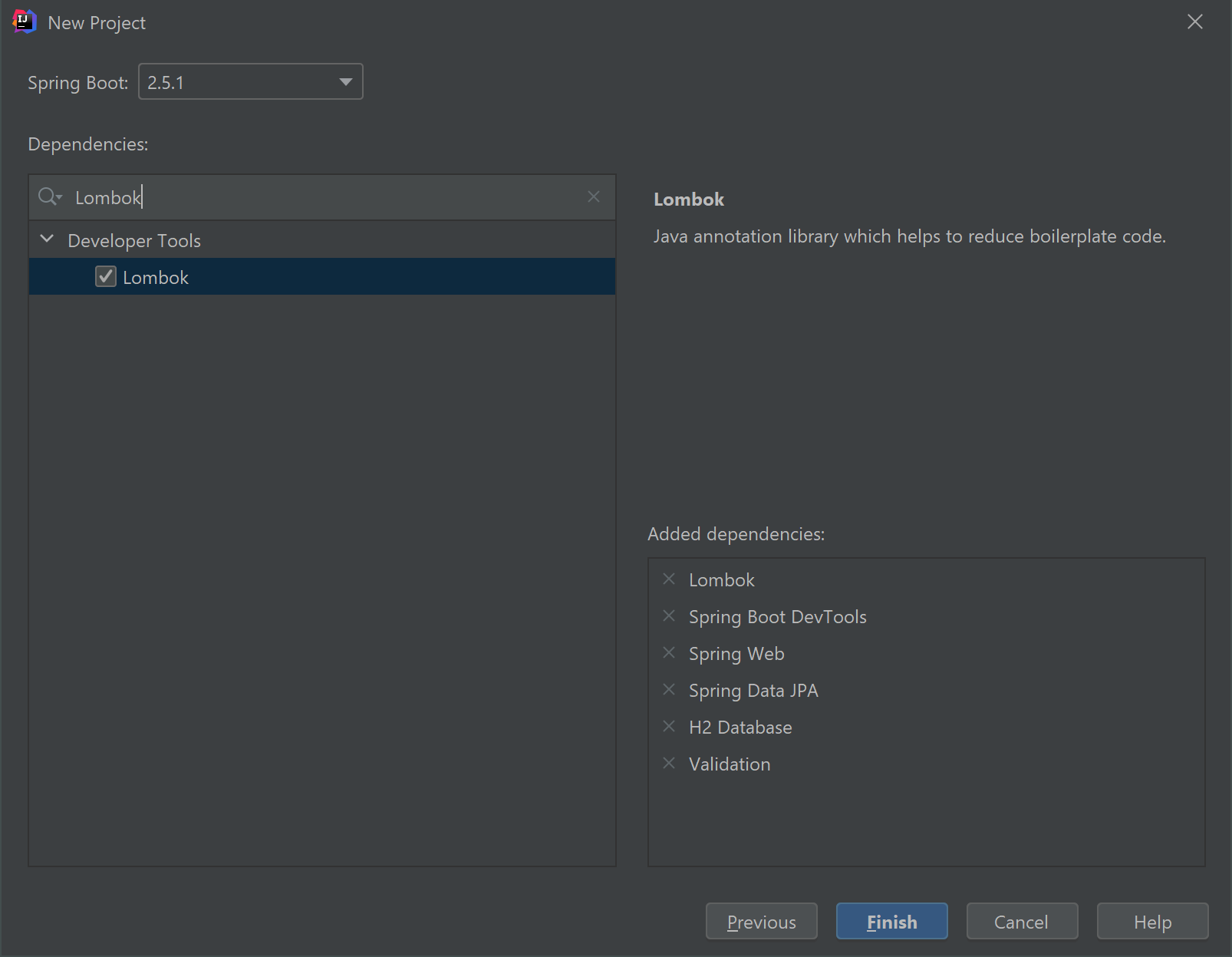The height and width of the screenshot is (957, 1232).
Task: Uncheck the Lombok checkbox
Action: tap(106, 277)
